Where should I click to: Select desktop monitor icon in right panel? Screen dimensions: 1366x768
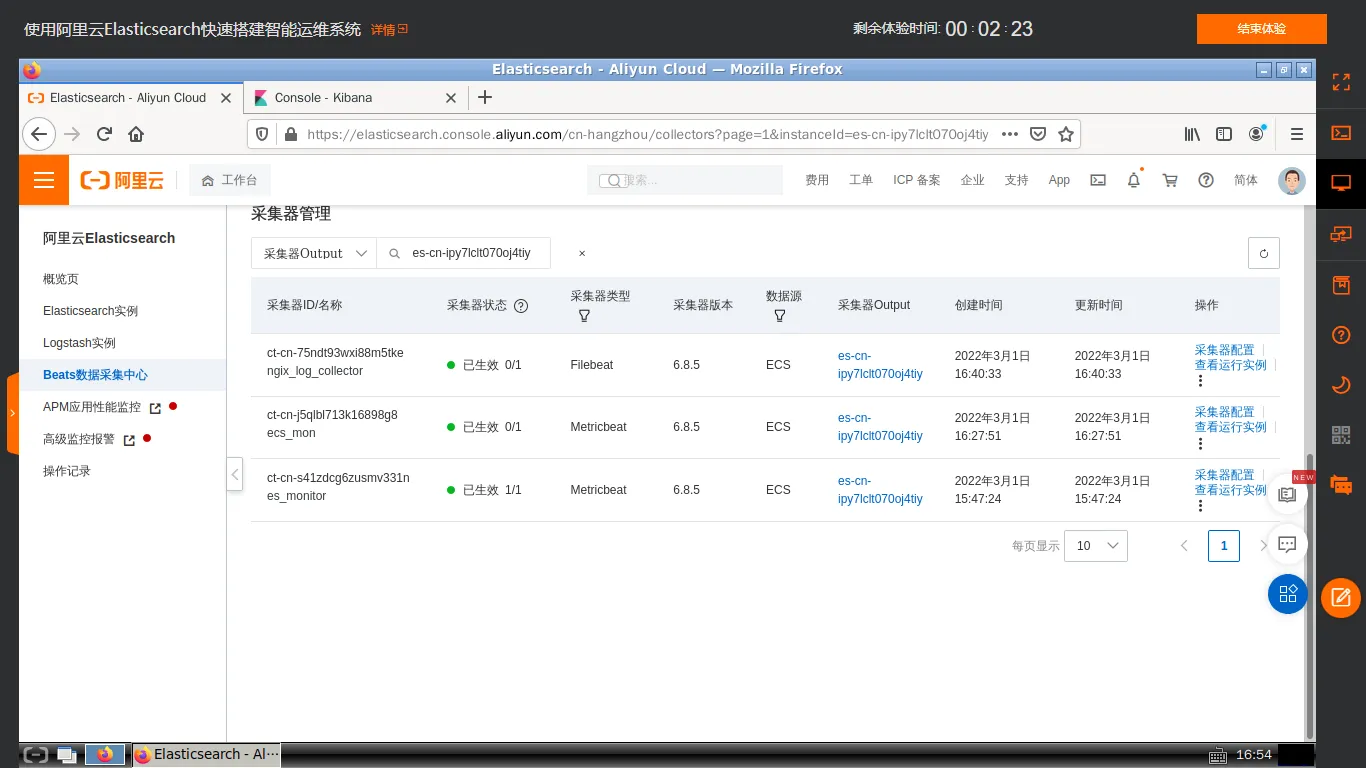1341,183
